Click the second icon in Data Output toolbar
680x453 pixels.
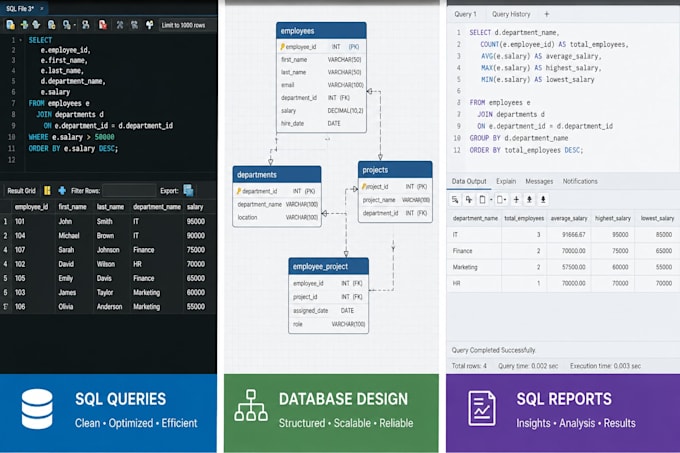coord(469,199)
